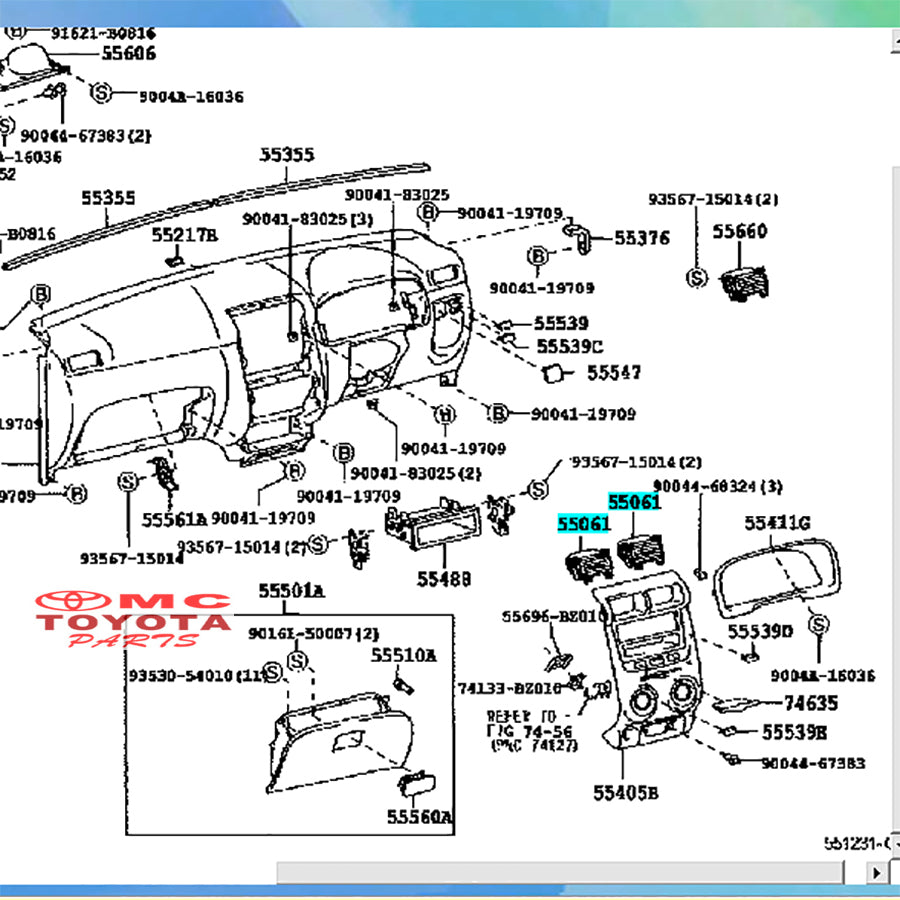Click the 74635 part label

pyautogui.click(x=811, y=703)
